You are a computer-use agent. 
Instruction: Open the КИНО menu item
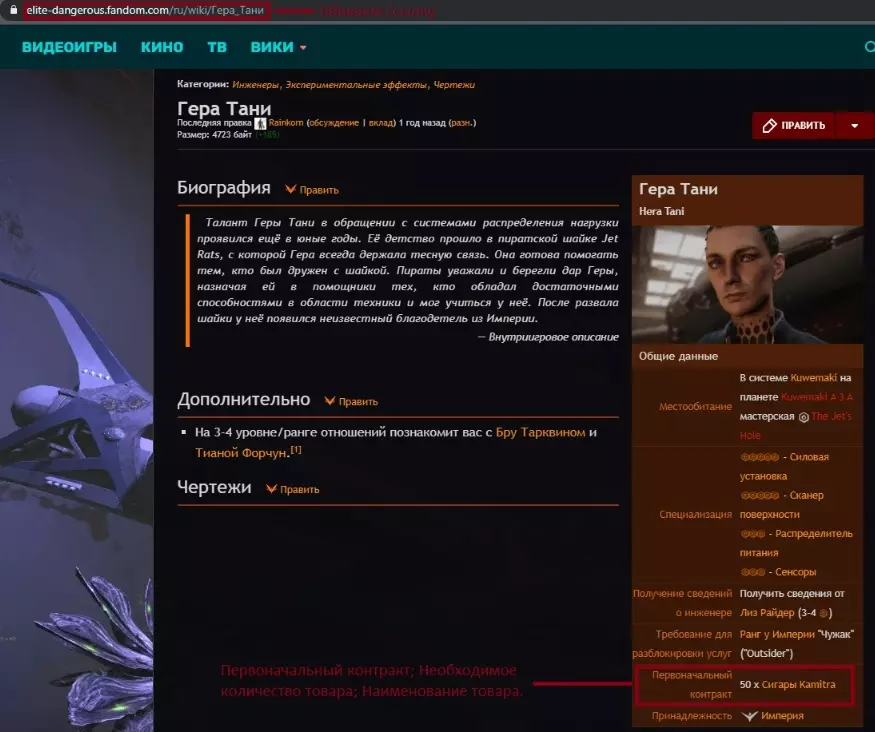coord(162,47)
